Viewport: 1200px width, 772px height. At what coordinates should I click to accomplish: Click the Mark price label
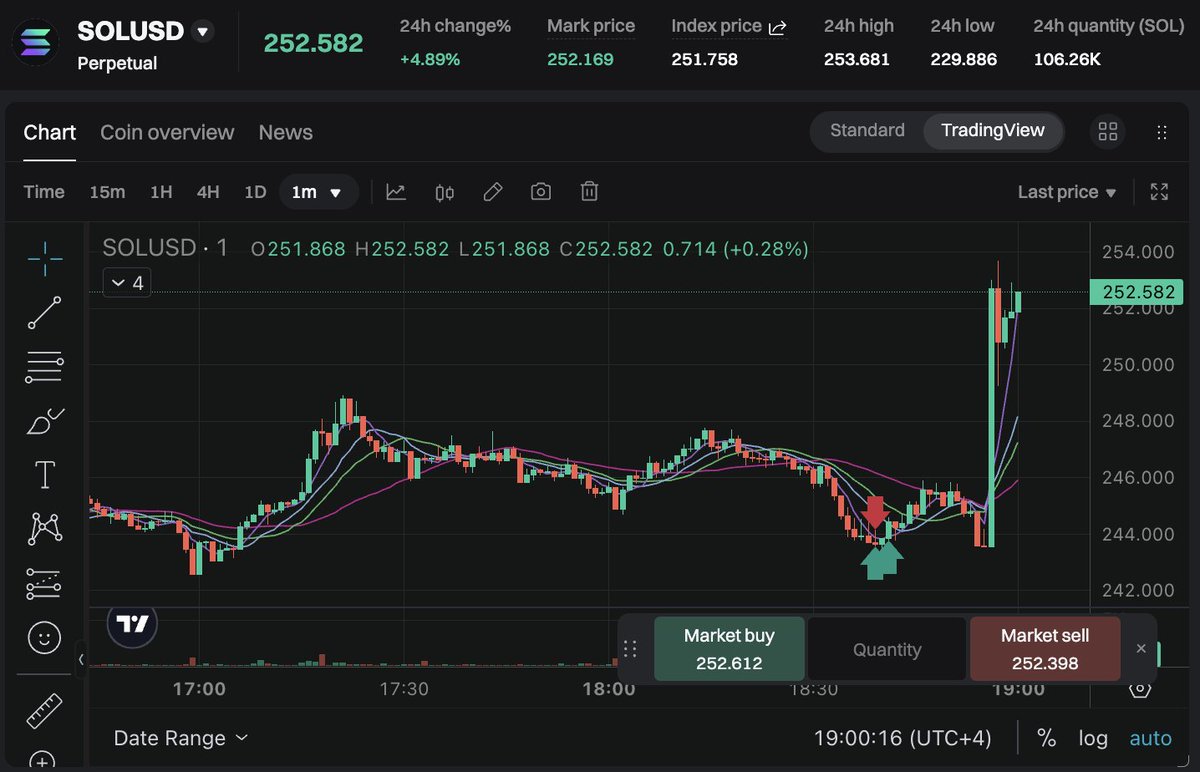[x=591, y=26]
